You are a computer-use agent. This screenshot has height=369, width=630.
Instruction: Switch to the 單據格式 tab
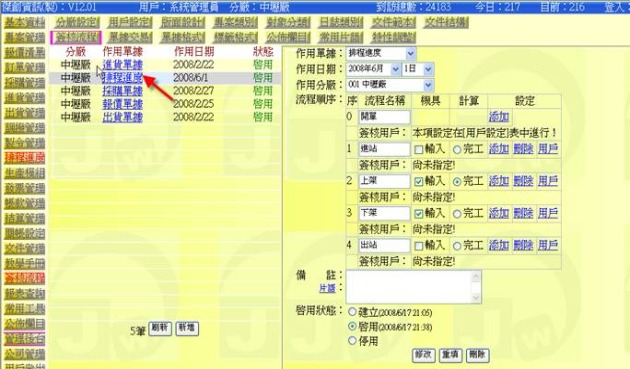182,37
